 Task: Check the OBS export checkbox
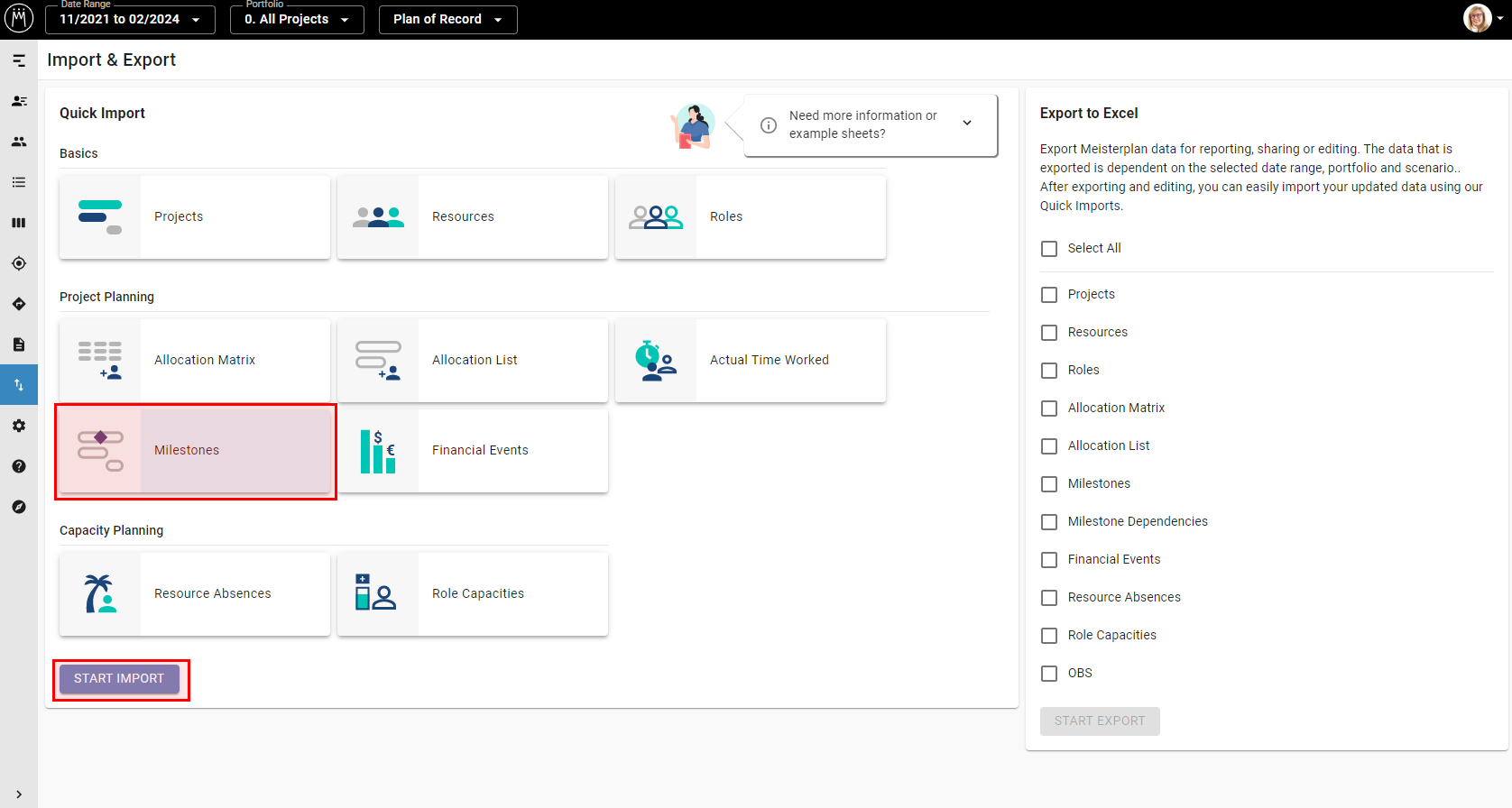[x=1049, y=674]
